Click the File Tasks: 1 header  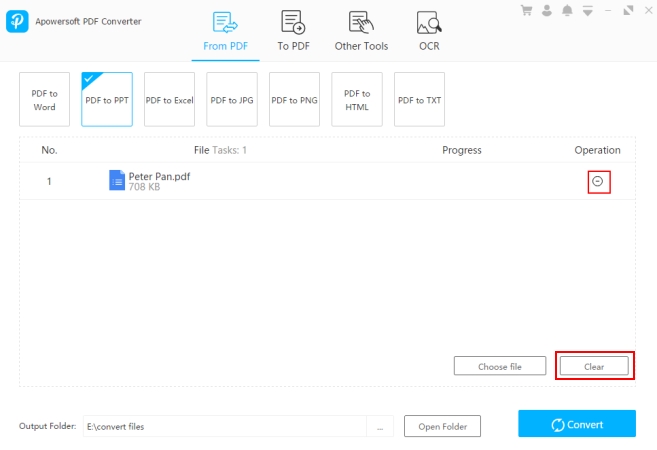pyautogui.click(x=220, y=150)
